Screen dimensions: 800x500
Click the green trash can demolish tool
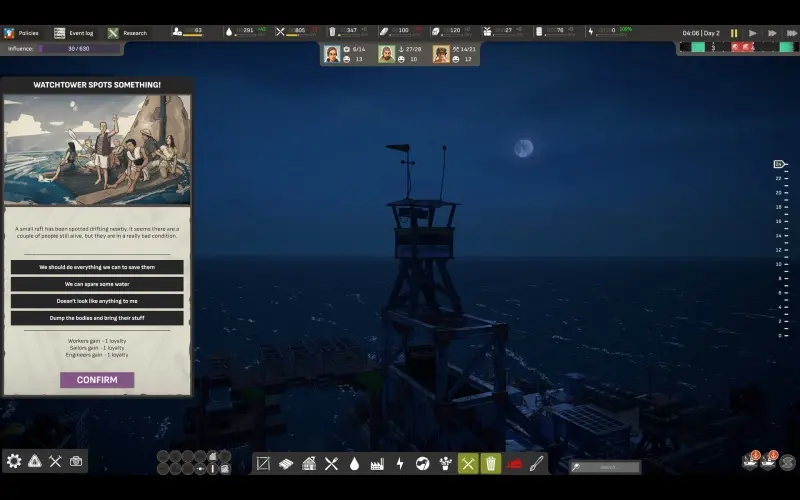click(491, 464)
